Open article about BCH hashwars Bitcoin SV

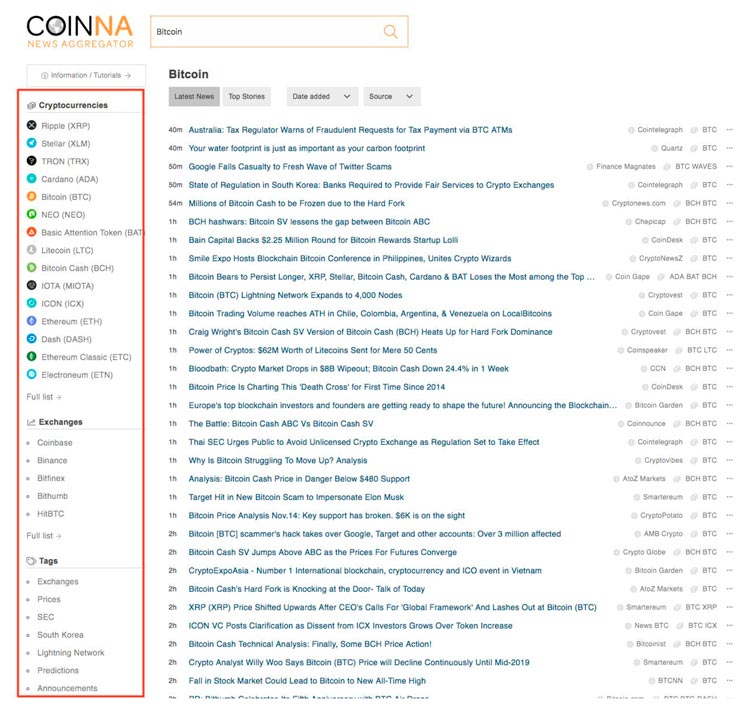309,222
